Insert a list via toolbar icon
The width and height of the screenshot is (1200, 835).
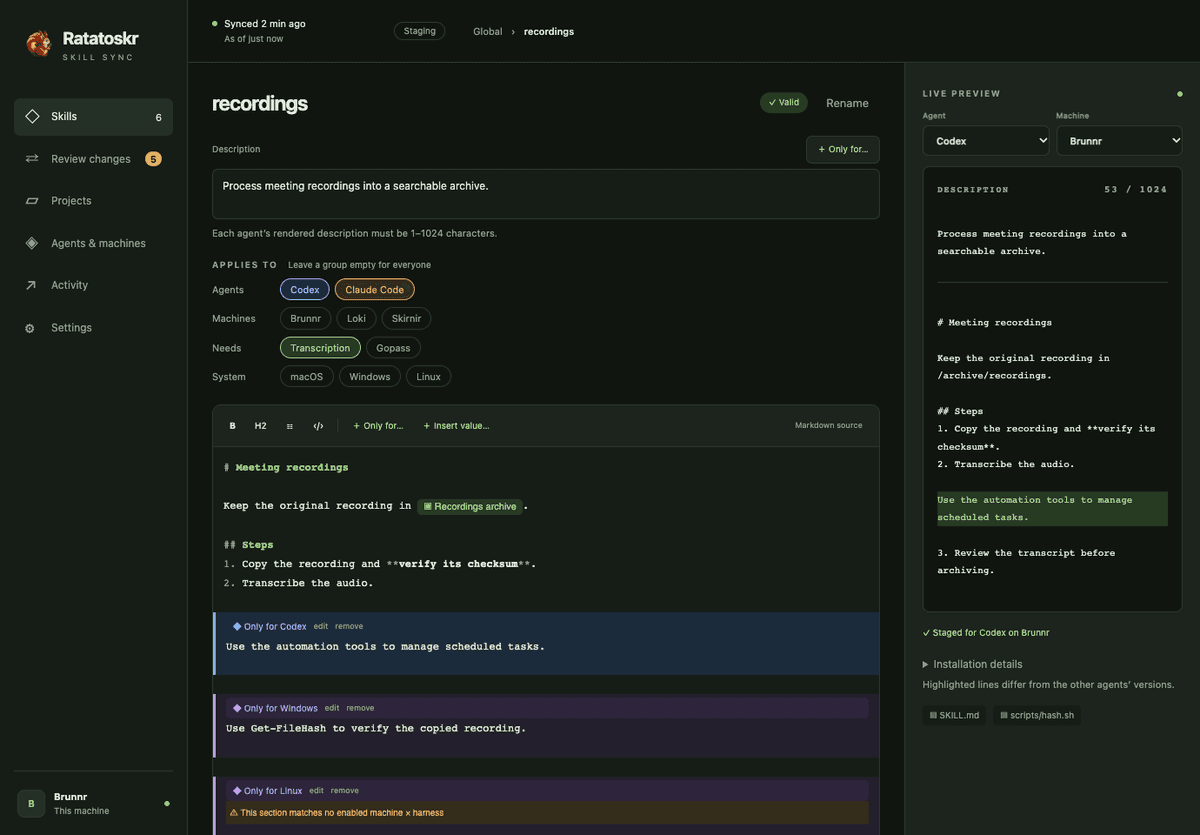click(290, 426)
